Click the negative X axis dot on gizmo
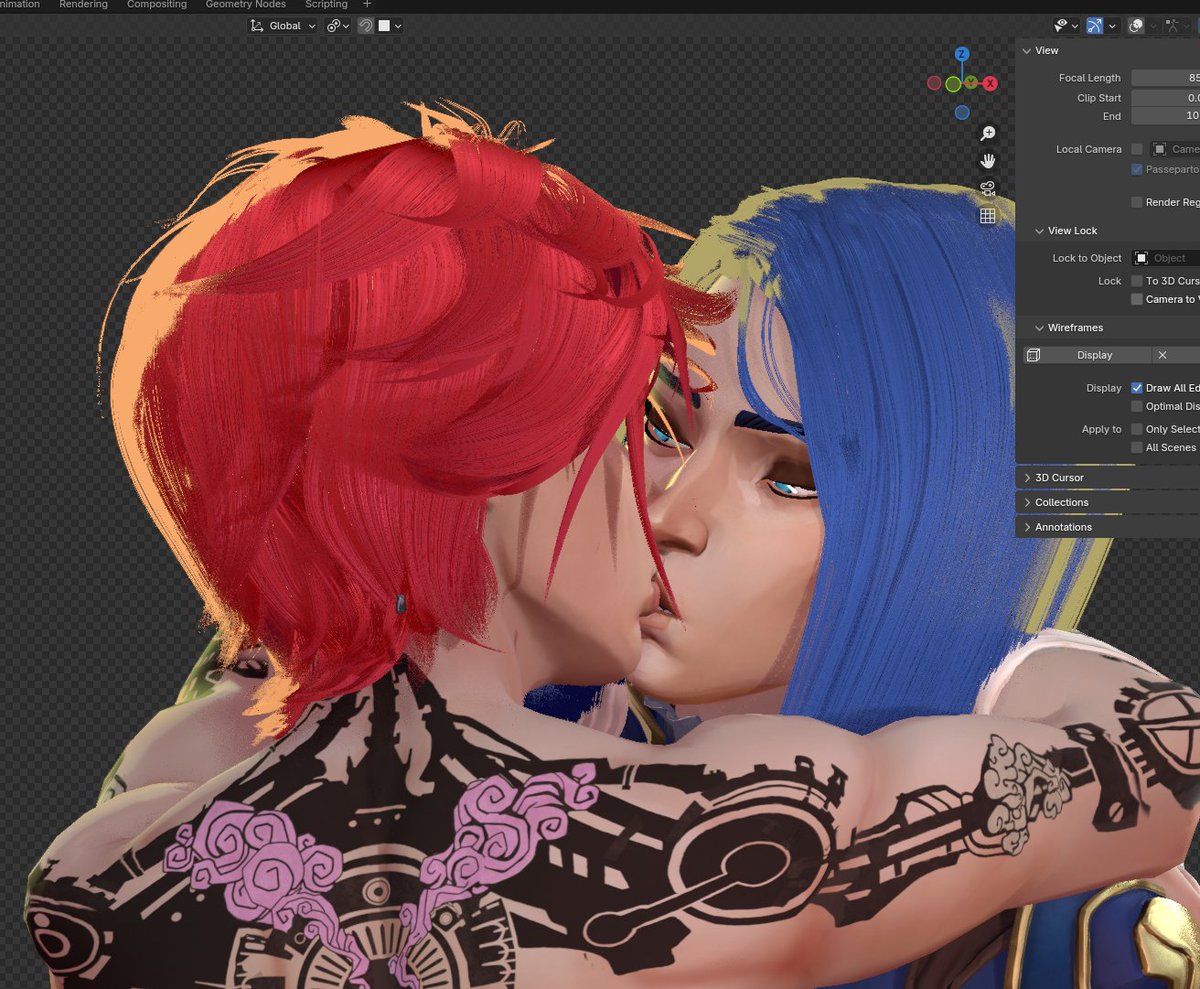1200x989 pixels. point(934,84)
